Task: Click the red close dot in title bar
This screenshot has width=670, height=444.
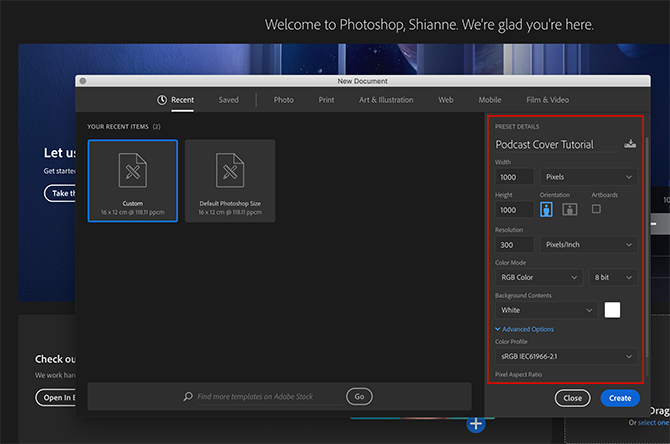Action: [82, 81]
